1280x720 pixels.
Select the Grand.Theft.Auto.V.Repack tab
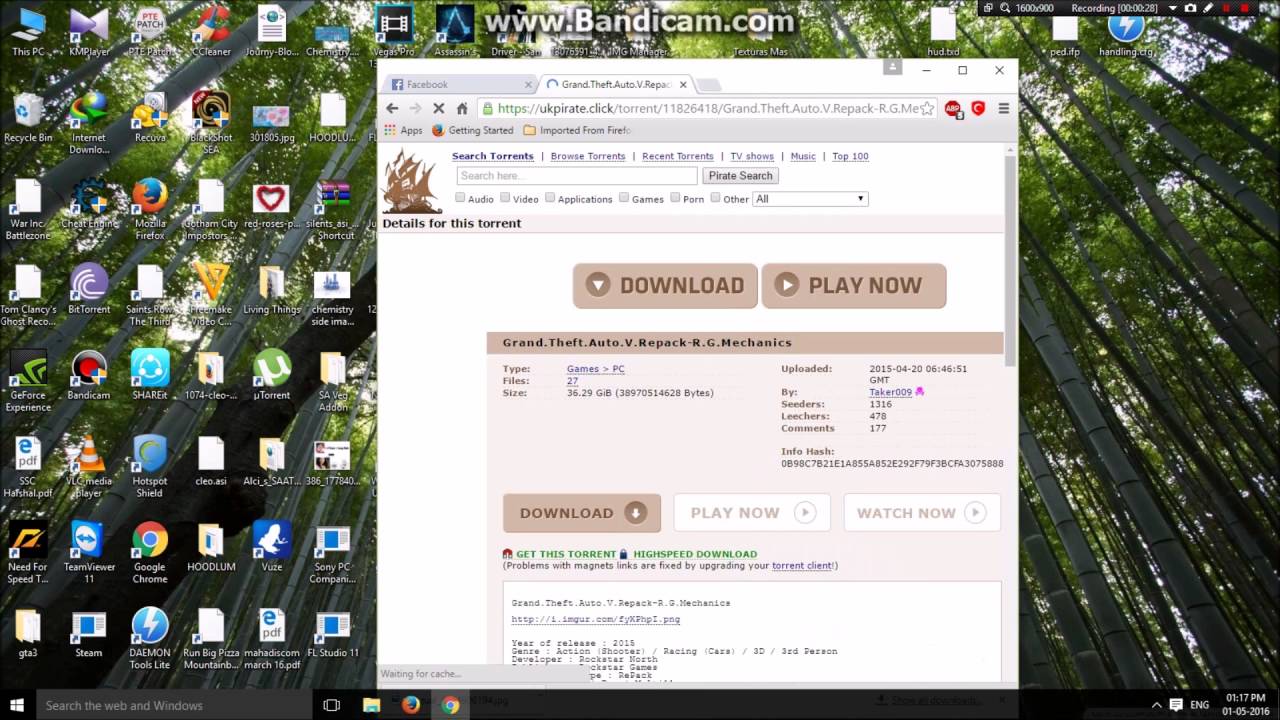(x=615, y=85)
